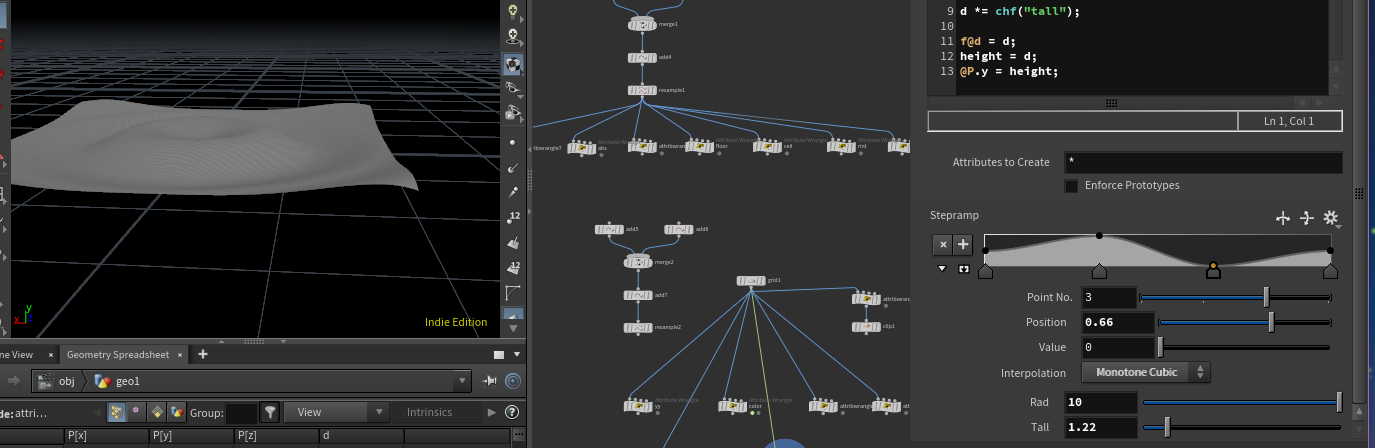Screen dimensions: 1375x448
Task: Select the yy Attribute Wrangle node
Action: click(x=639, y=406)
